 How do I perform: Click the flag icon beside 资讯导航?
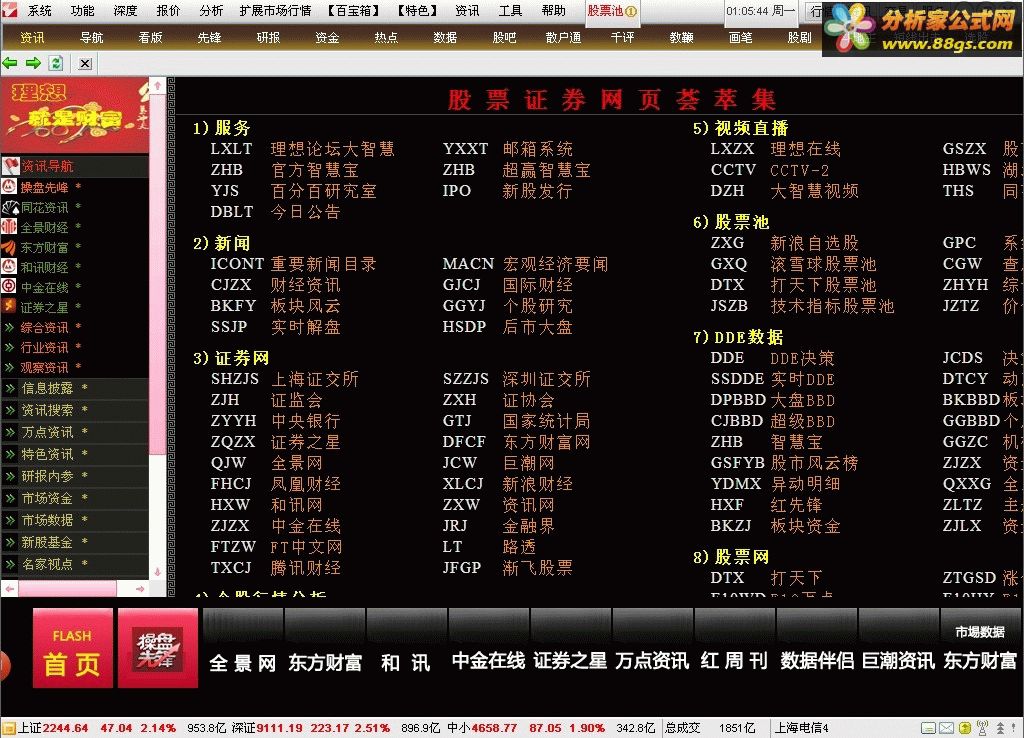click(x=10, y=166)
